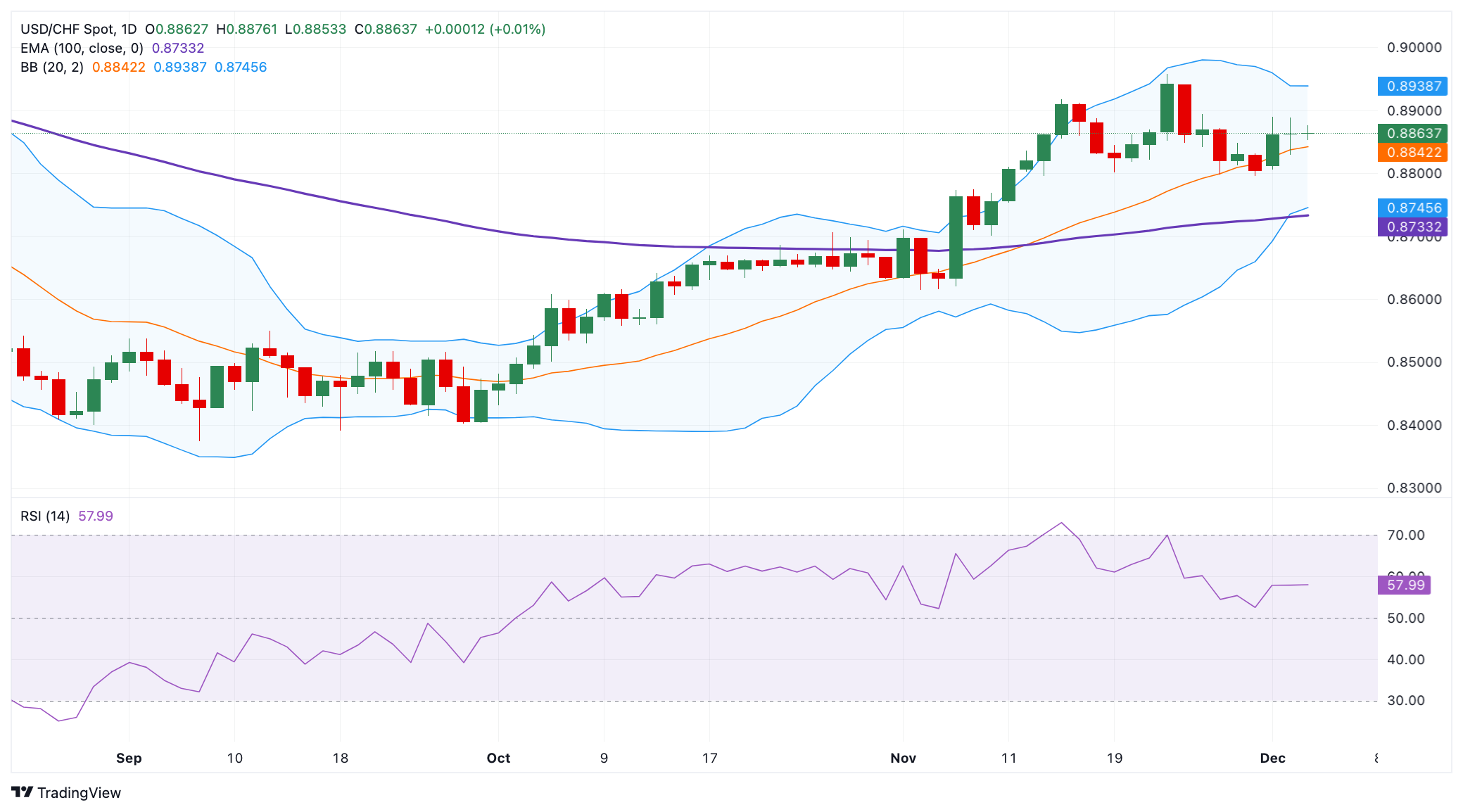Click the TradingView brand text link
Image resolution: width=1463 pixels, height=812 pixels.
[x=79, y=793]
